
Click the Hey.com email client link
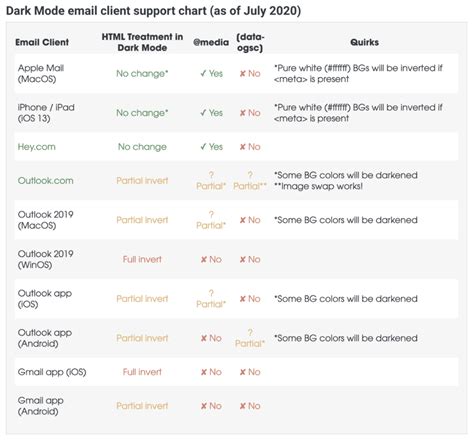(37, 147)
